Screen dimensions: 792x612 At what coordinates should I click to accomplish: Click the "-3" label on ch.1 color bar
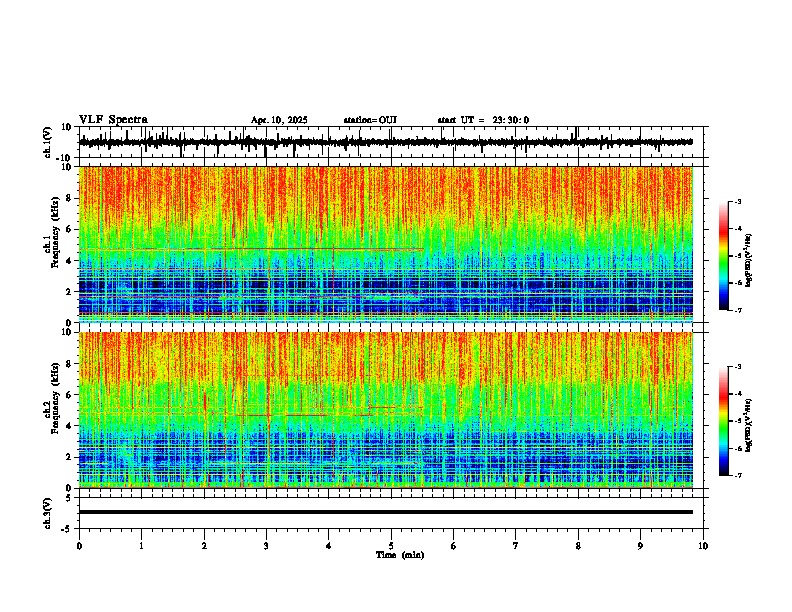737,201
